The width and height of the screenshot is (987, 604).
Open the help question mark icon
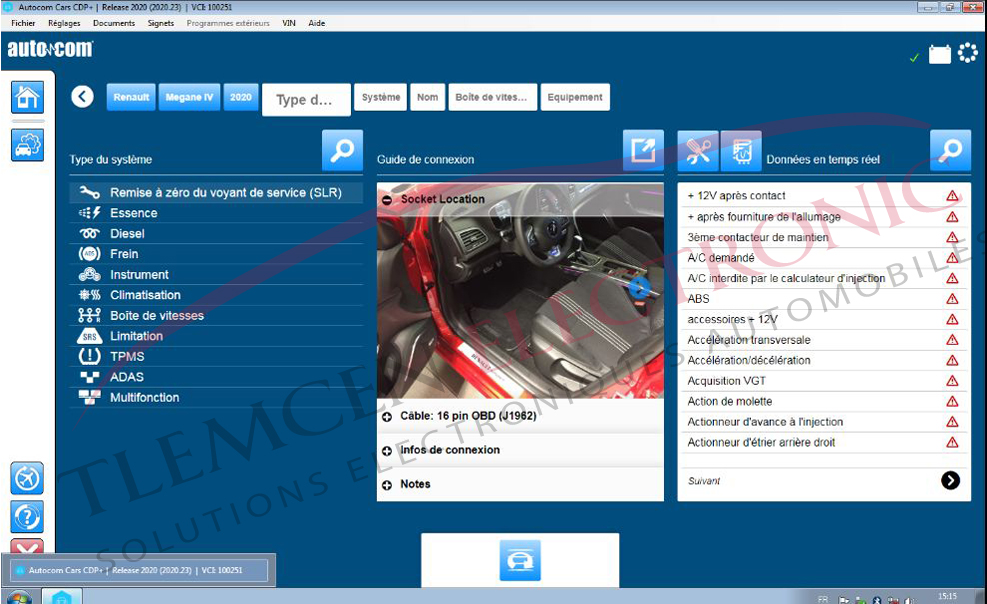click(27, 517)
